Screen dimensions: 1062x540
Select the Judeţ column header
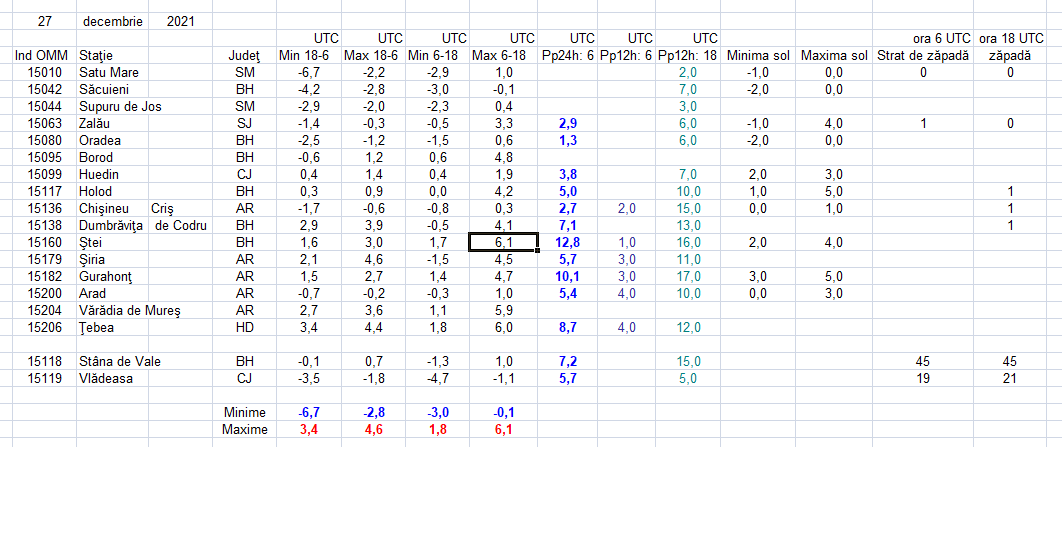pos(244,56)
